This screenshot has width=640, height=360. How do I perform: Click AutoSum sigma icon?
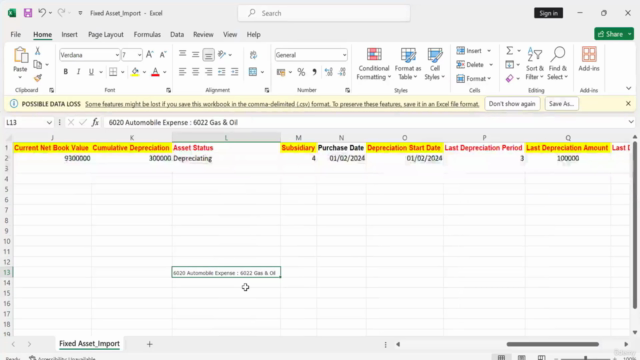[x=509, y=51]
